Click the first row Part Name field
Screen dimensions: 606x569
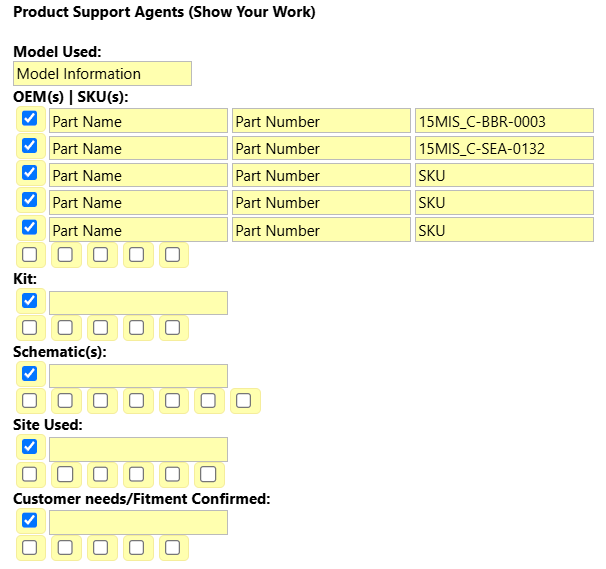click(138, 121)
